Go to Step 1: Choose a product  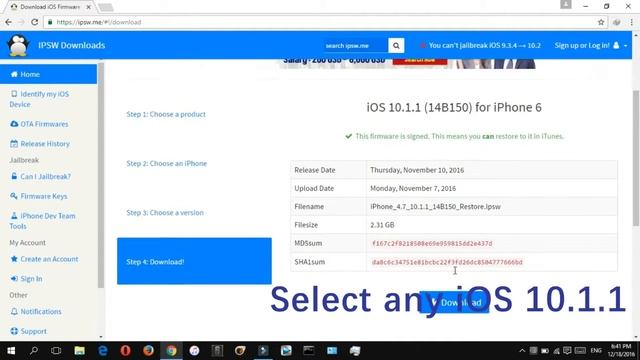166,114
